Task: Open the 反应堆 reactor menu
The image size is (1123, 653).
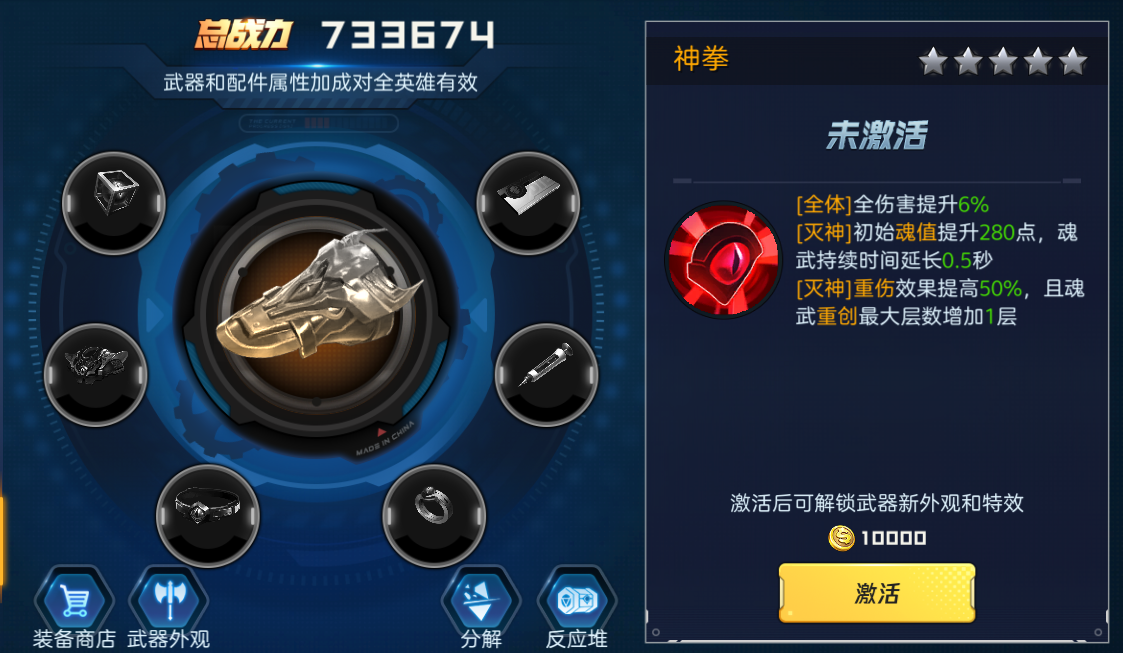Action: [577, 607]
